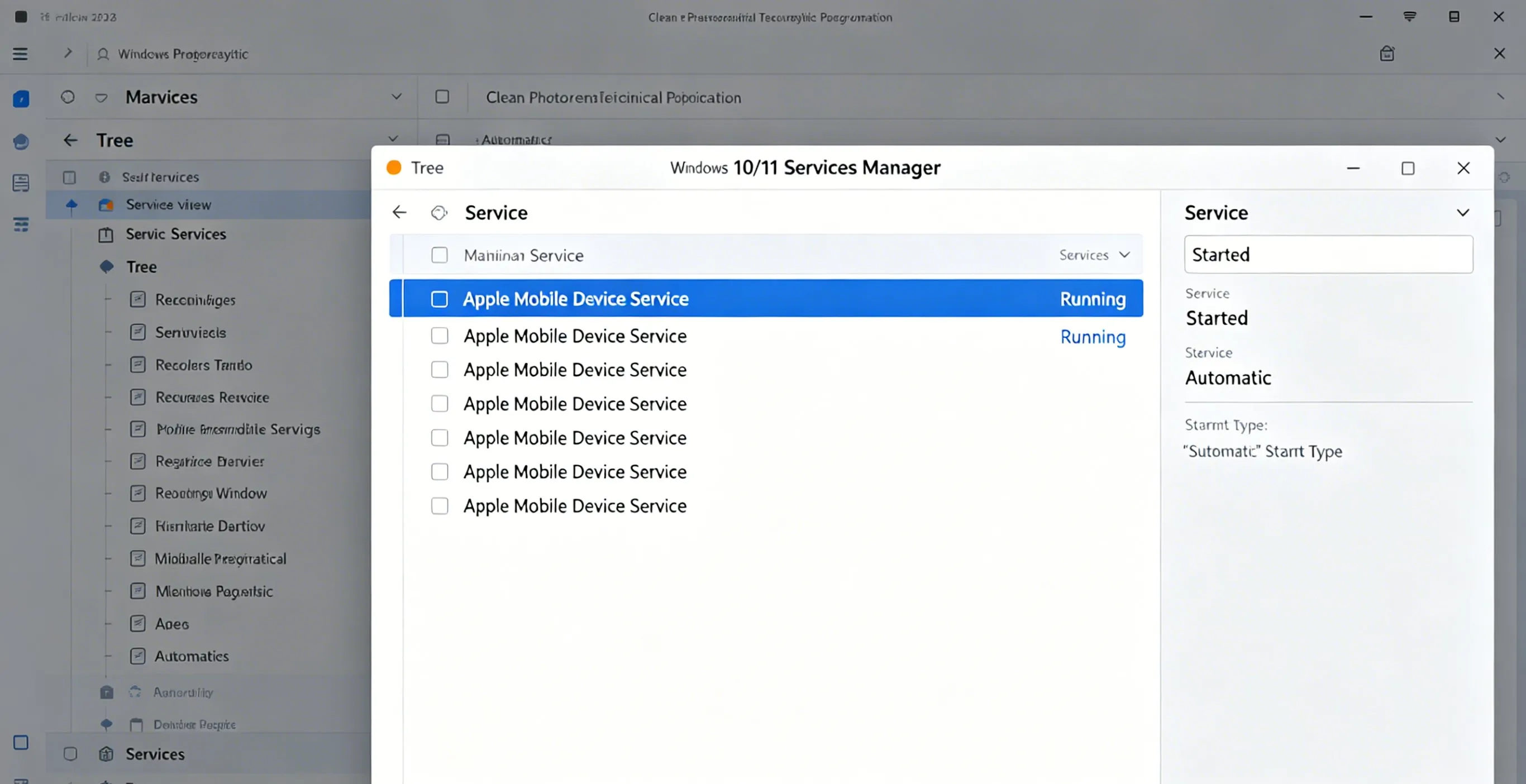Click the back arrow in Services Manager dialog
Screen dimensions: 1526x784
pos(399,212)
